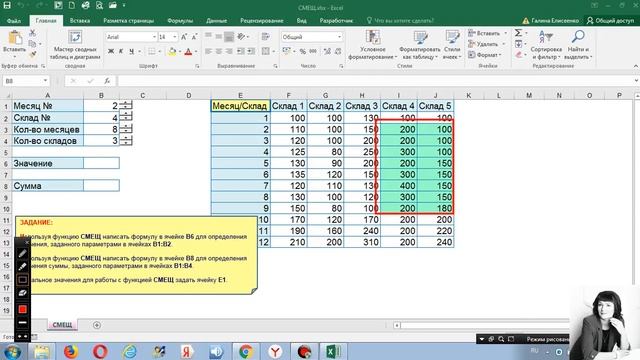Click the percent style icon

(302, 51)
